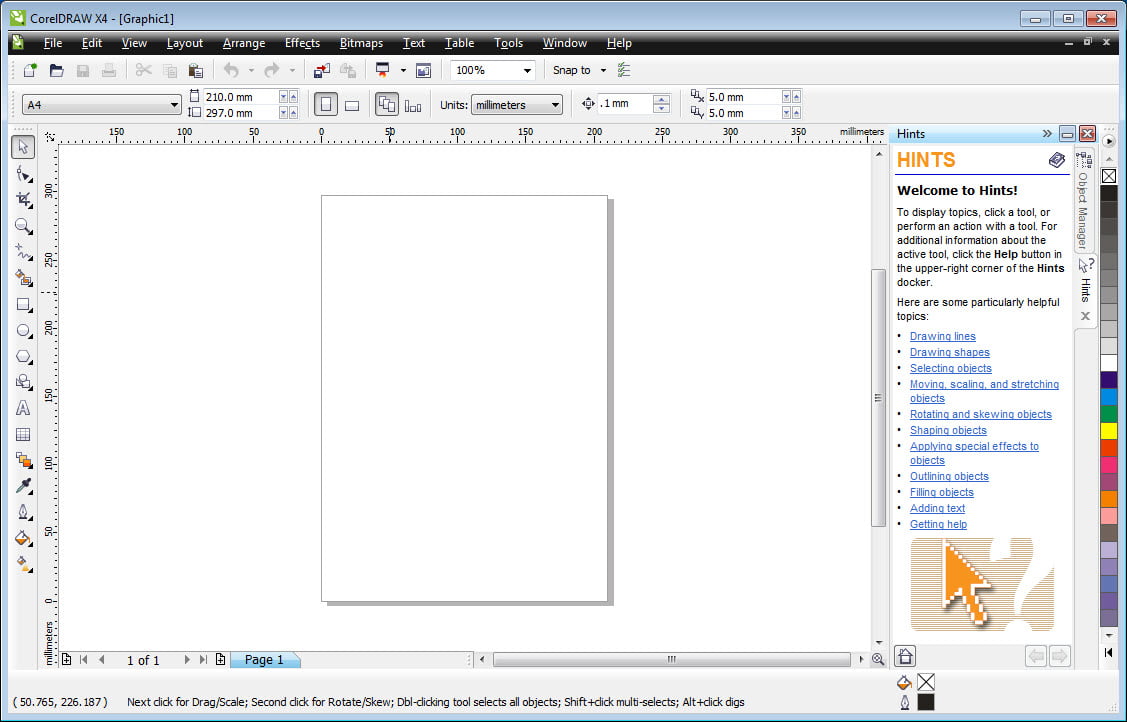This screenshot has height=722, width=1127.
Task: Open the Bitmaps menu
Action: (361, 43)
